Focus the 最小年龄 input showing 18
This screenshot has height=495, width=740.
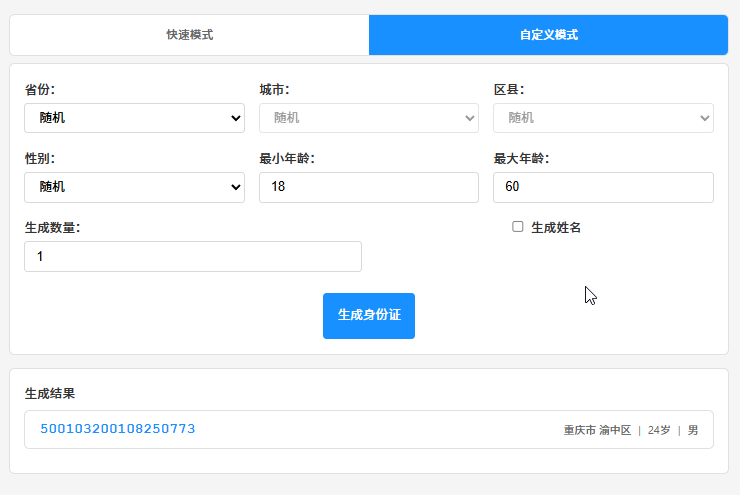(368, 187)
